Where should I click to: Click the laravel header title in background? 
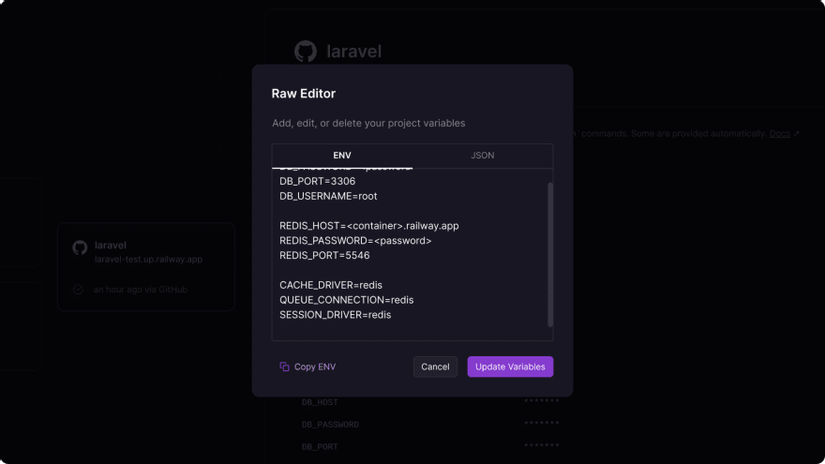pyautogui.click(x=354, y=52)
